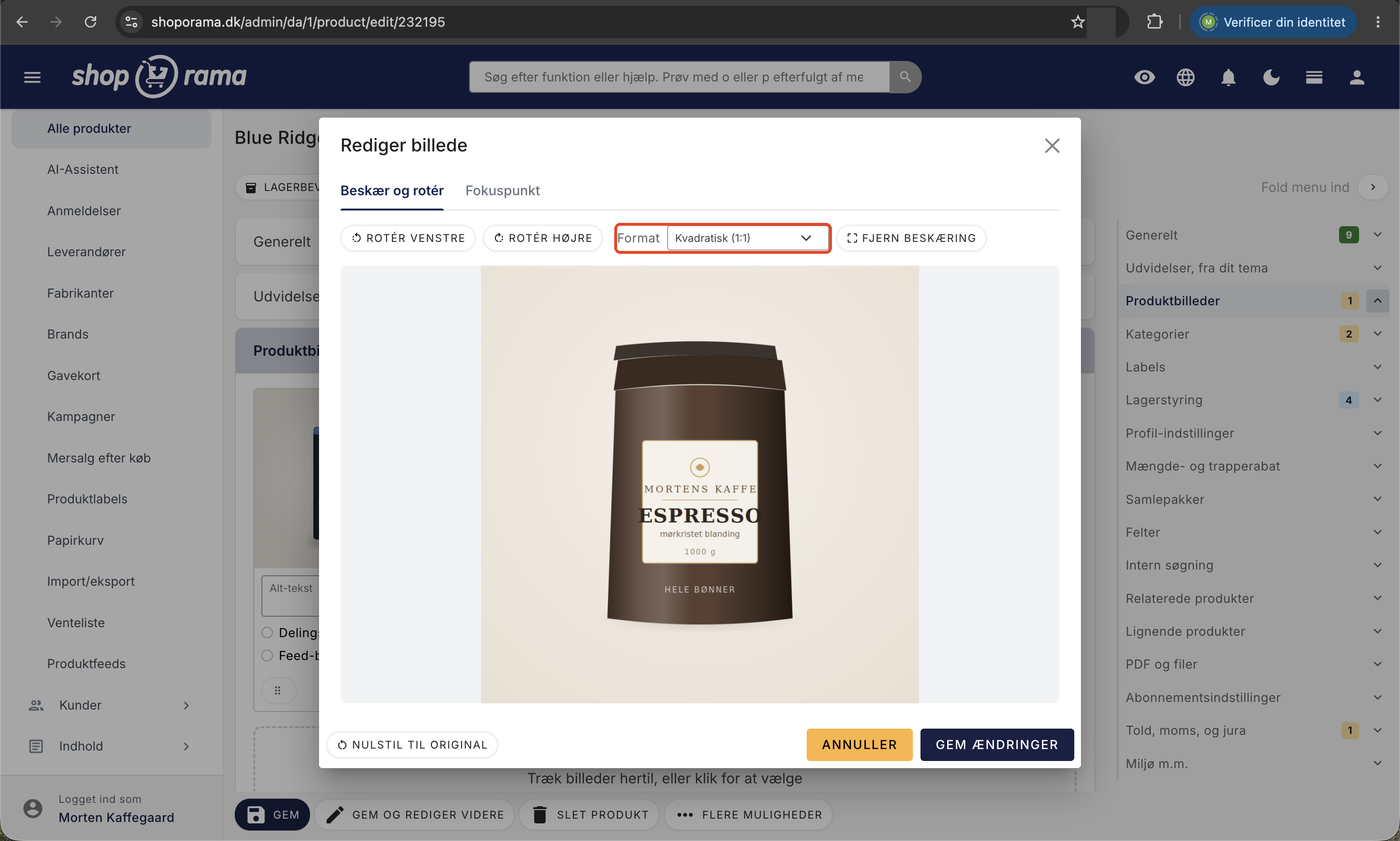Open Anmeldelser in sidebar

point(84,211)
